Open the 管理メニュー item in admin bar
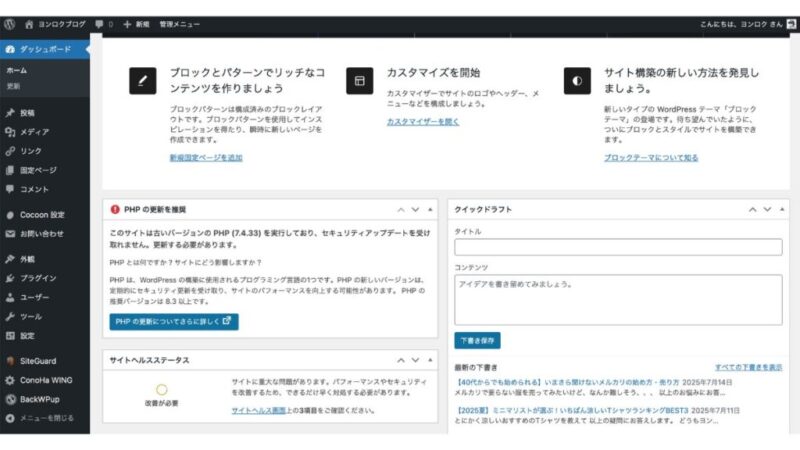 [179, 22]
